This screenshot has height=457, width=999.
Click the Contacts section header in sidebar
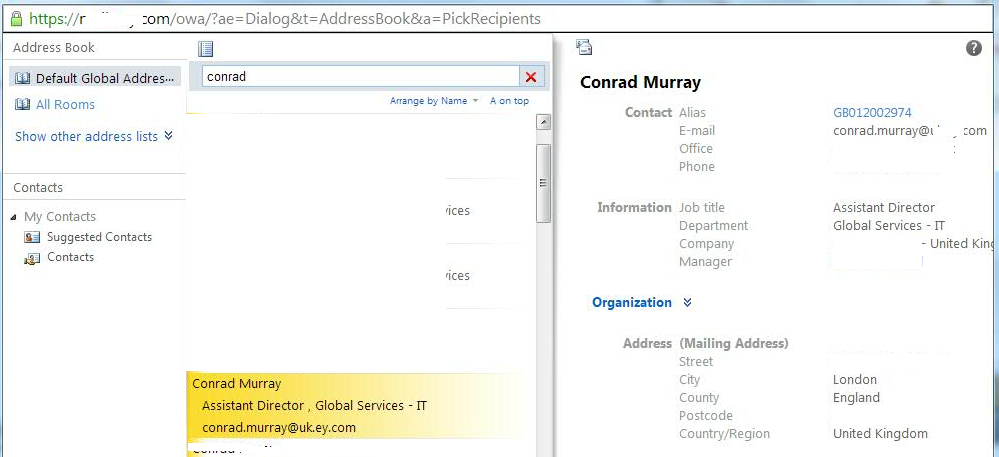click(x=38, y=188)
